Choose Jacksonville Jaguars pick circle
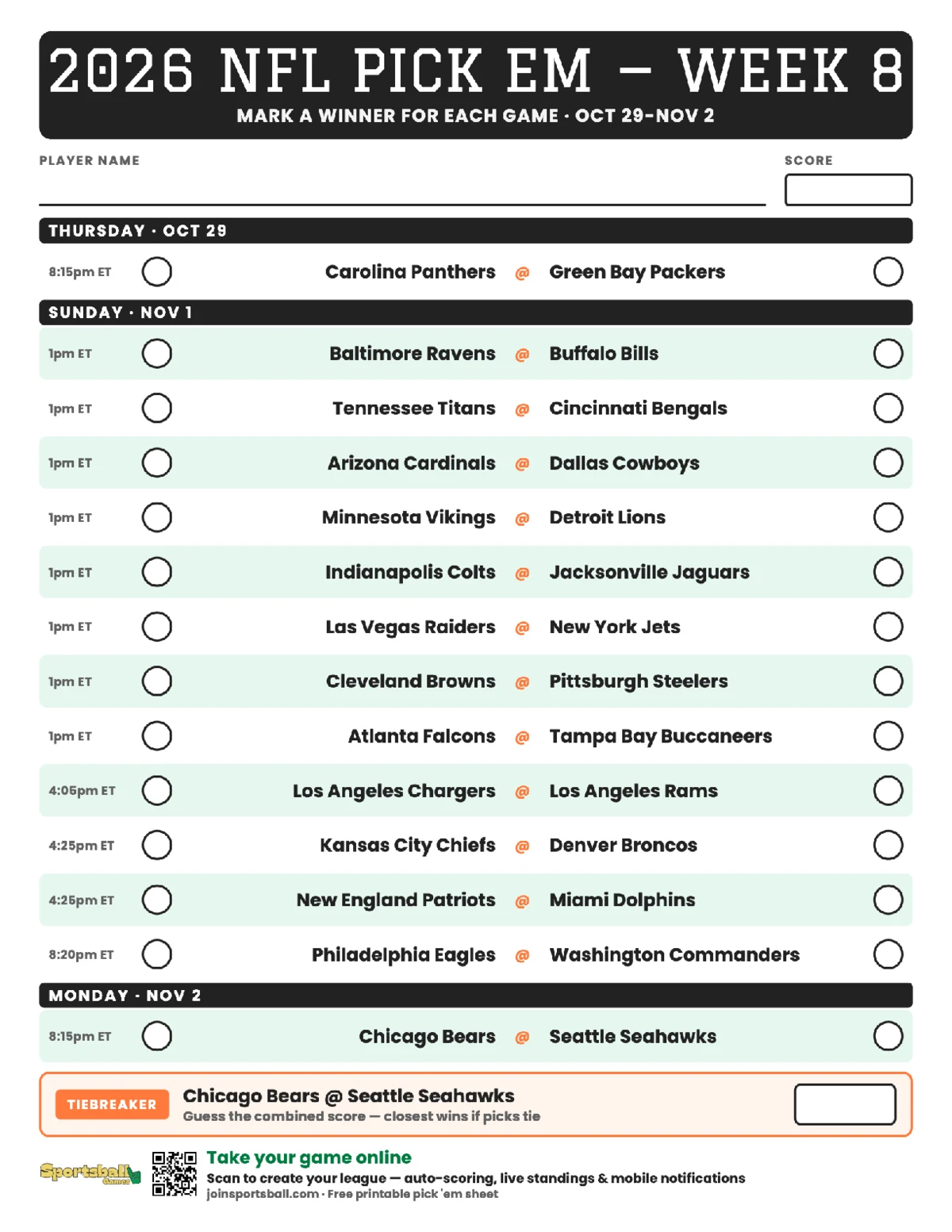Image resolution: width=952 pixels, height=1232 pixels. (888, 572)
